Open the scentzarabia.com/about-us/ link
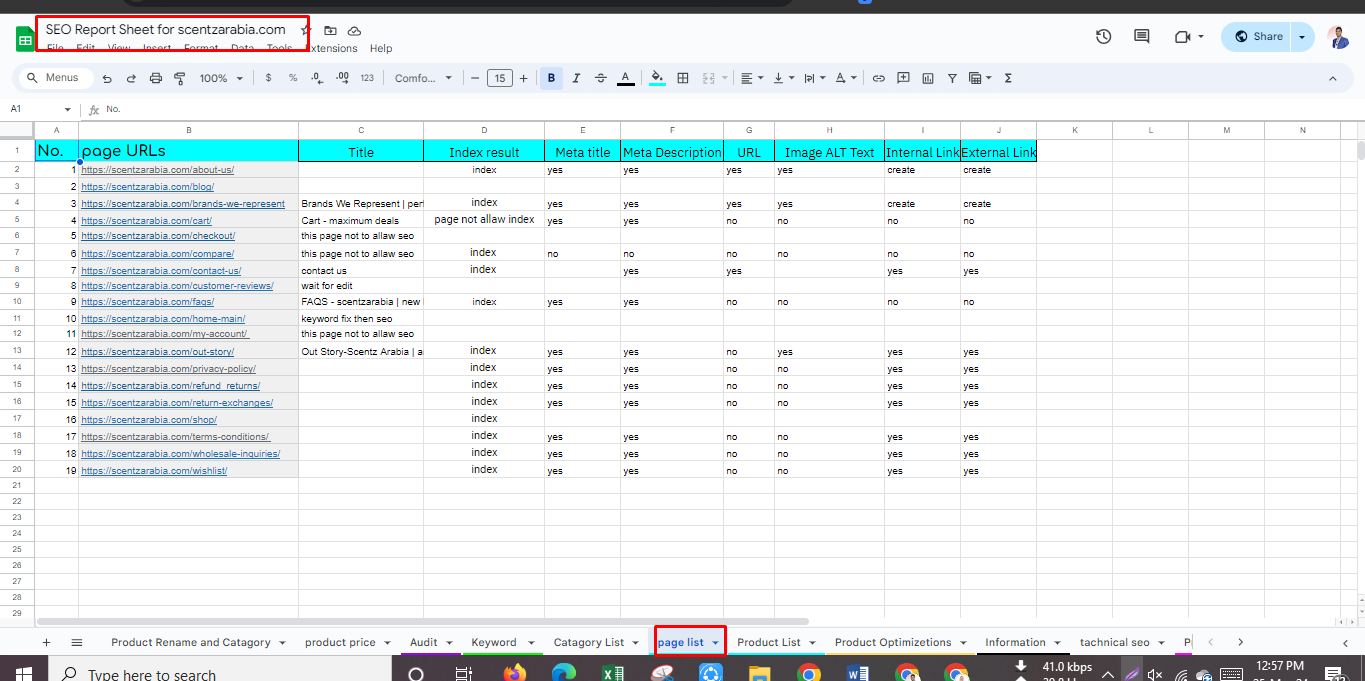 click(157, 170)
